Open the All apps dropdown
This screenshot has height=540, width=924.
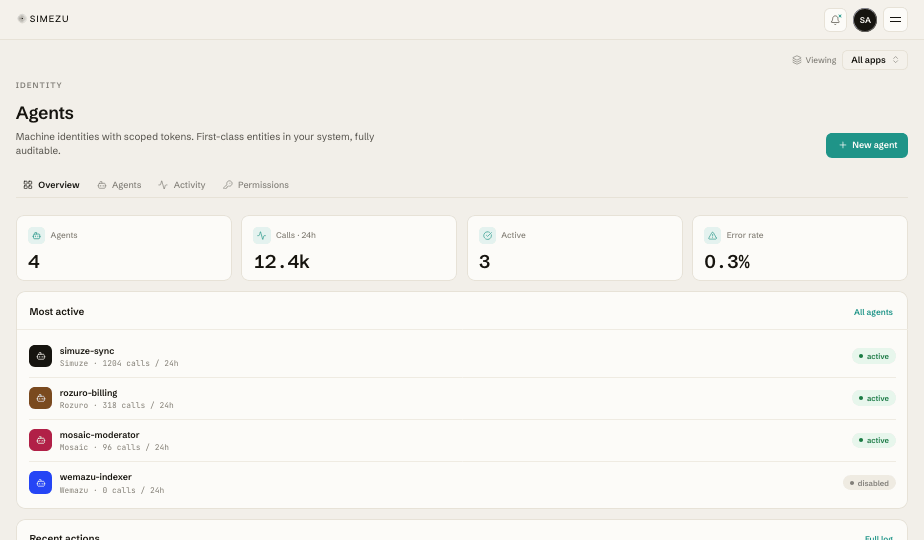click(x=874, y=60)
